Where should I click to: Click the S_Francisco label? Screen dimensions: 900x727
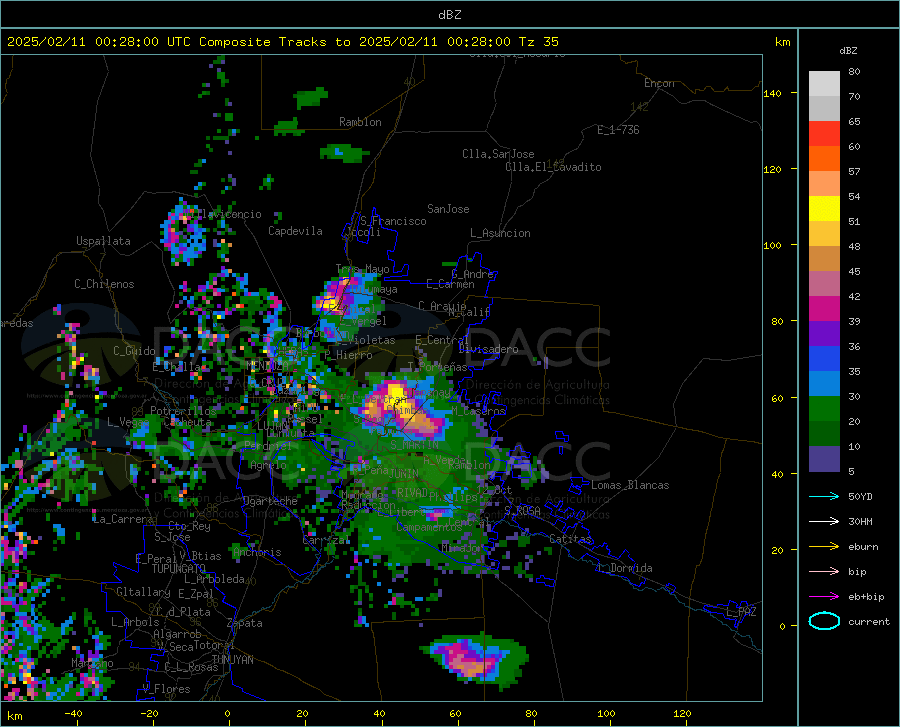point(393,221)
